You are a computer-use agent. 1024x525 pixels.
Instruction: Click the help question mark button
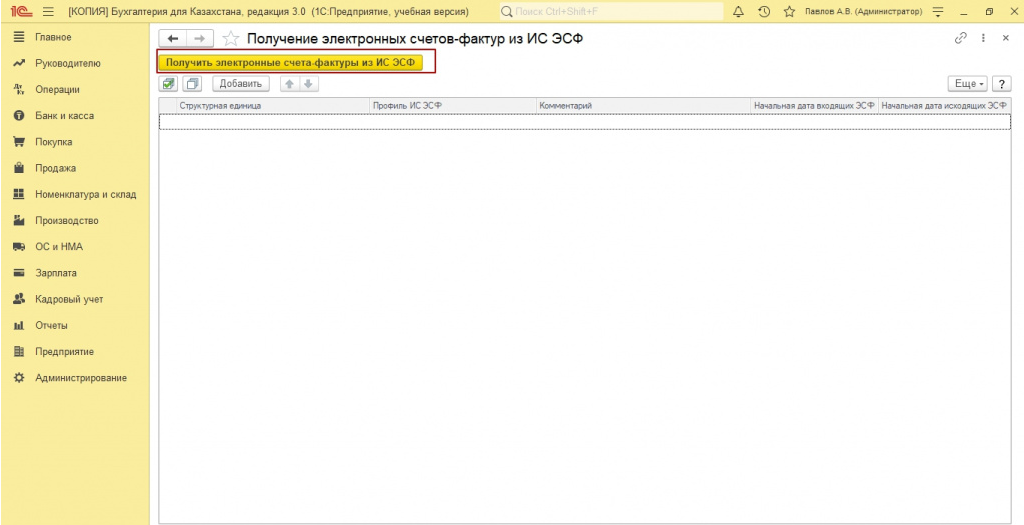pos(1001,84)
